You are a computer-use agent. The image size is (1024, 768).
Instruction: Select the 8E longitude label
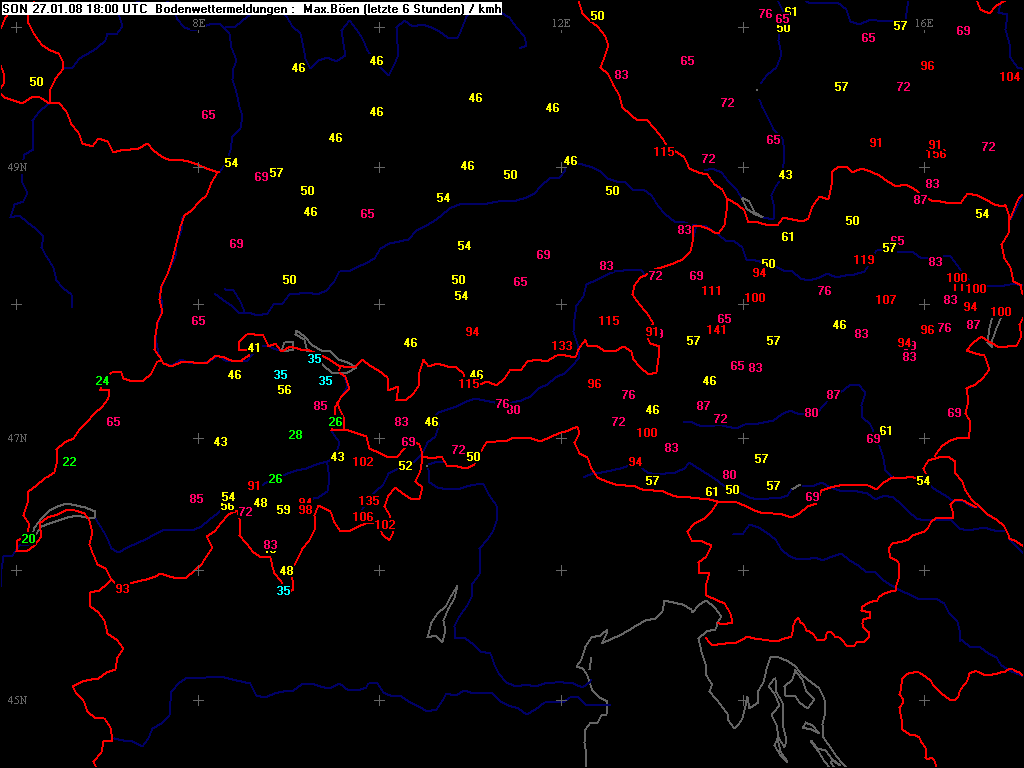tap(198, 23)
